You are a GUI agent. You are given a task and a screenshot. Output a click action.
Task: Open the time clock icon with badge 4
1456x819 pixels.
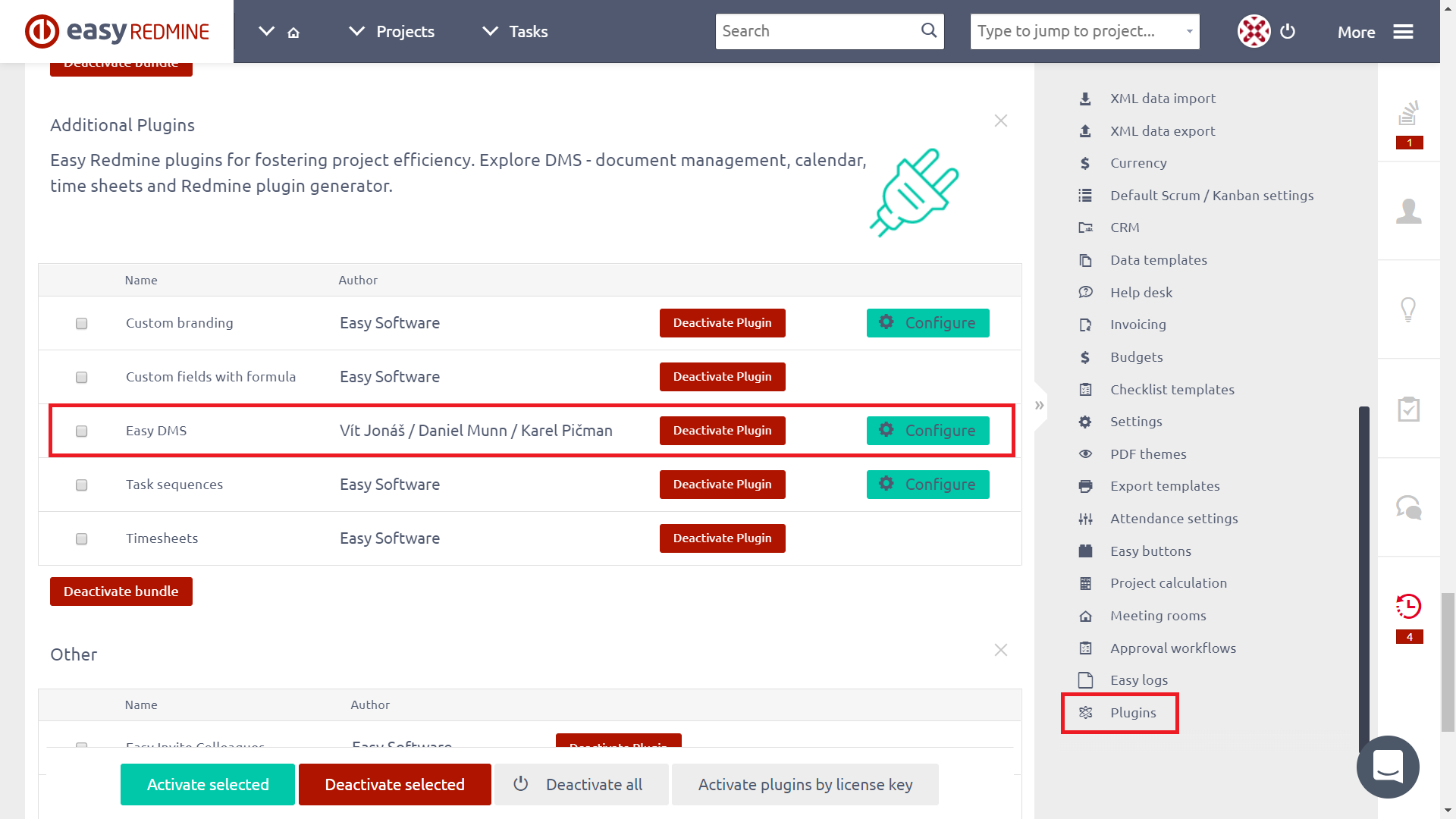tap(1409, 606)
